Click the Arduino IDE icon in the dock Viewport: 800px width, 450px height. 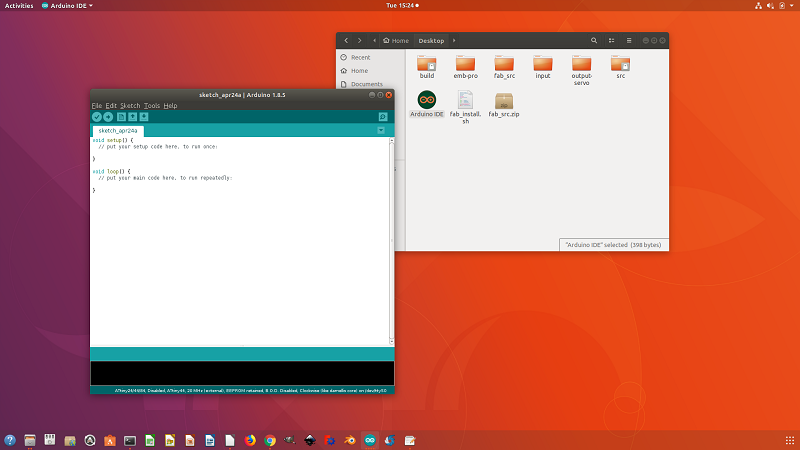370,440
